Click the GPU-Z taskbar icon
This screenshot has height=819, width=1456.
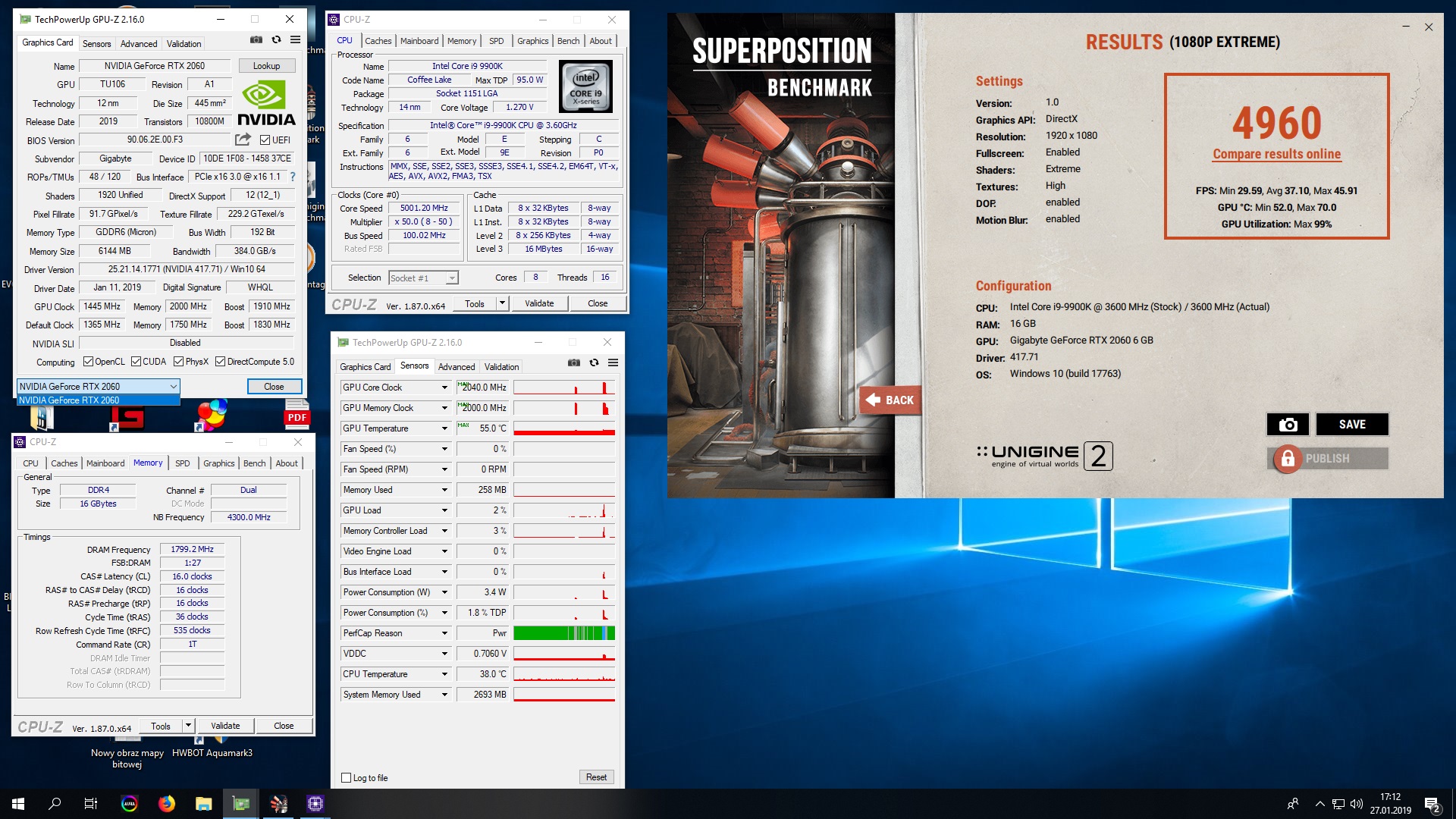[241, 804]
